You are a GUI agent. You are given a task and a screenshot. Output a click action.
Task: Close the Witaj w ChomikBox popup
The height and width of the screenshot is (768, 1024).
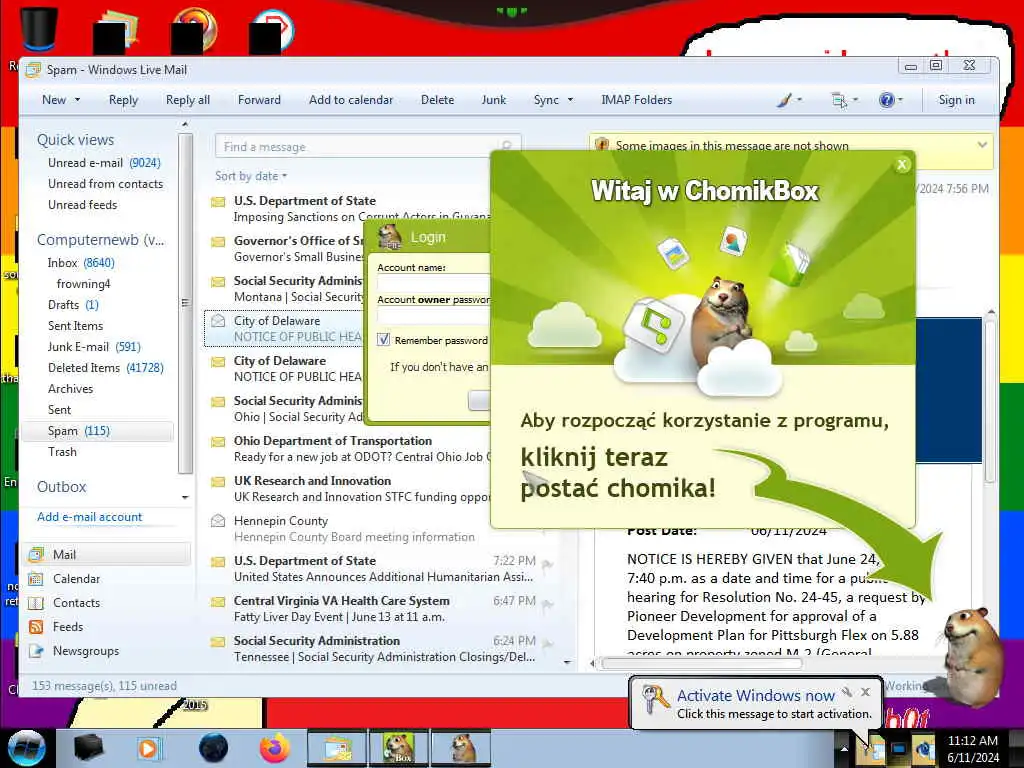pyautogui.click(x=902, y=165)
